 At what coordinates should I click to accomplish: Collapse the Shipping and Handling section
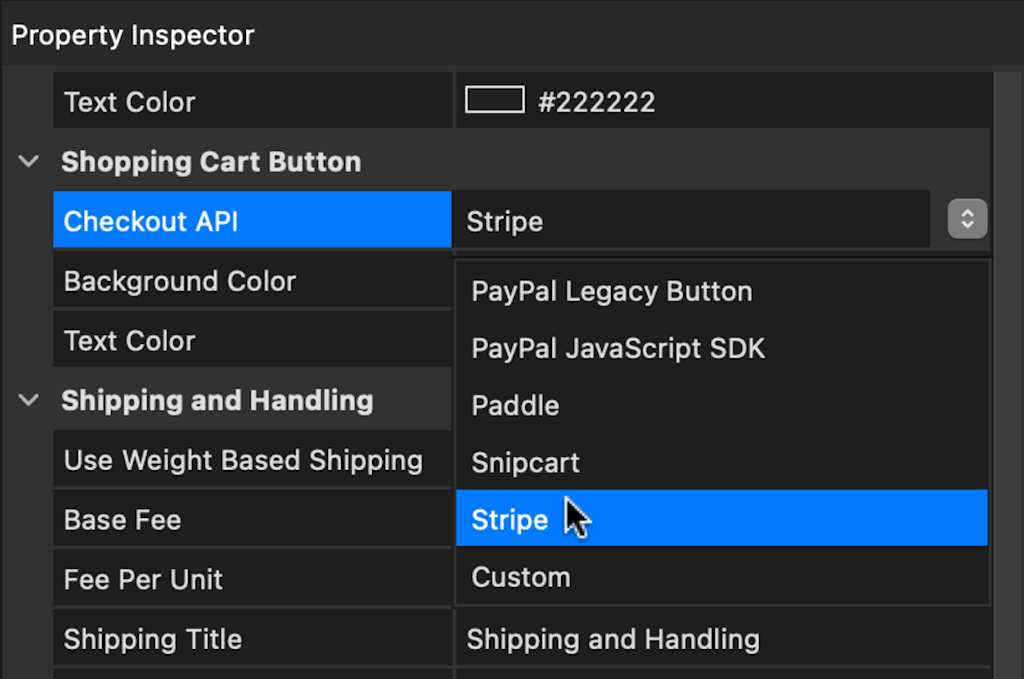[x=29, y=400]
